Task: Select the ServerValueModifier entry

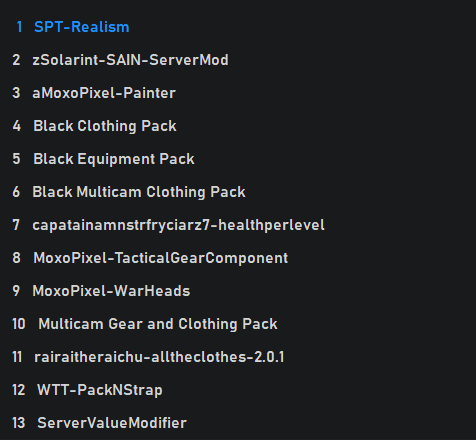Action: pos(112,423)
